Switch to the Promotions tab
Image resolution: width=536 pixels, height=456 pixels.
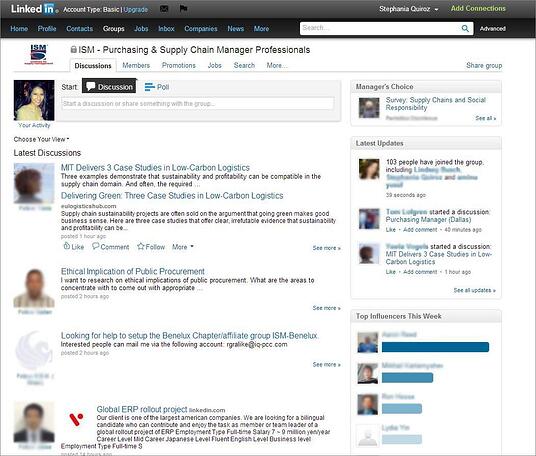pos(178,65)
